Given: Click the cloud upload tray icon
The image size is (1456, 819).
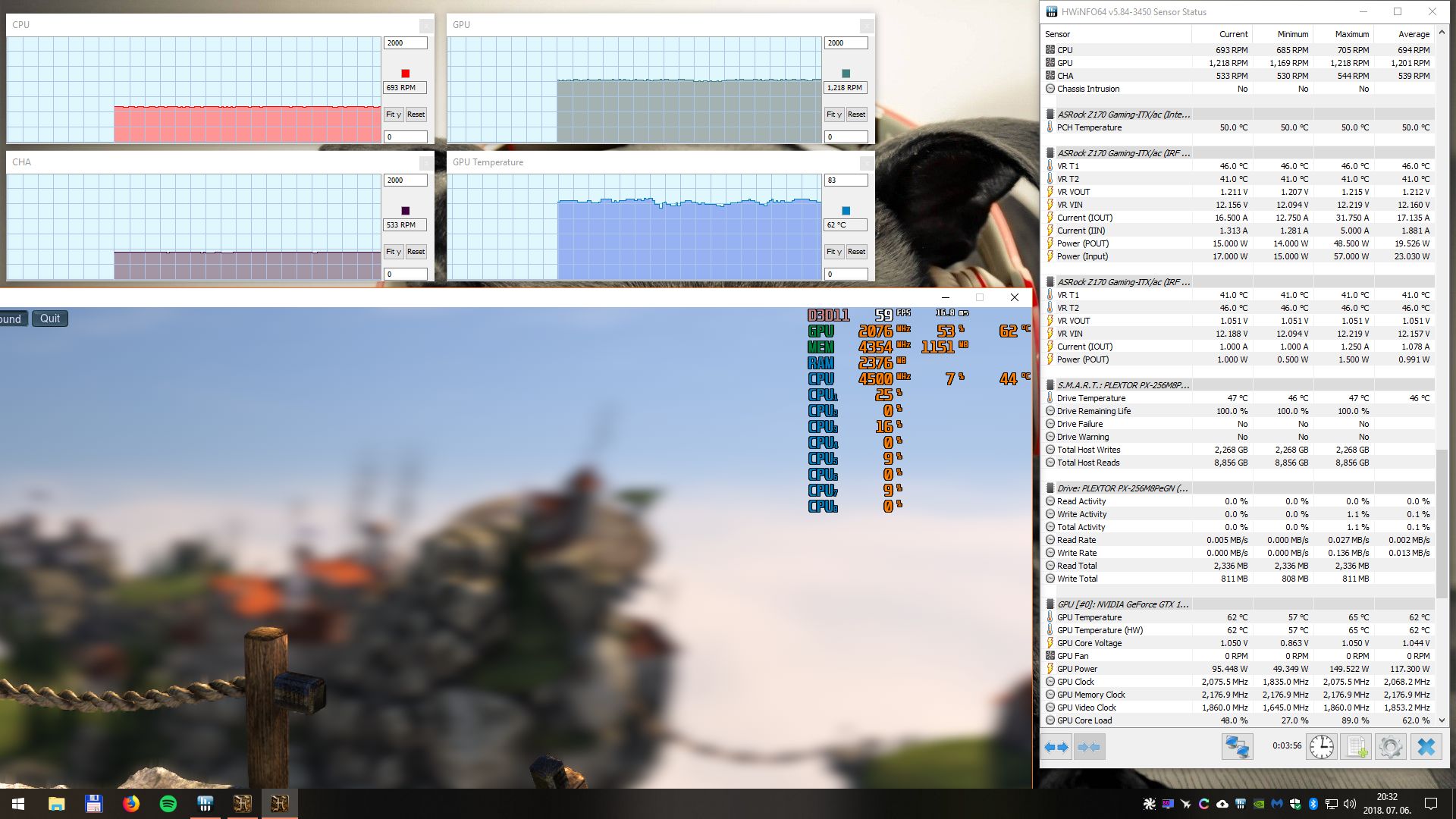Looking at the screenshot, I should (1222, 804).
